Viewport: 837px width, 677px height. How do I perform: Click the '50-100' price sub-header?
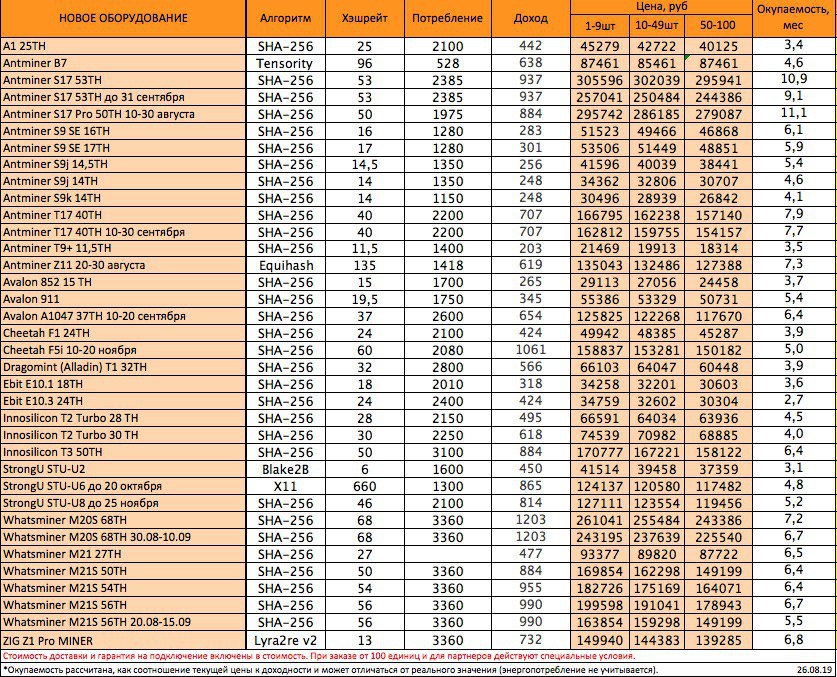click(718, 26)
